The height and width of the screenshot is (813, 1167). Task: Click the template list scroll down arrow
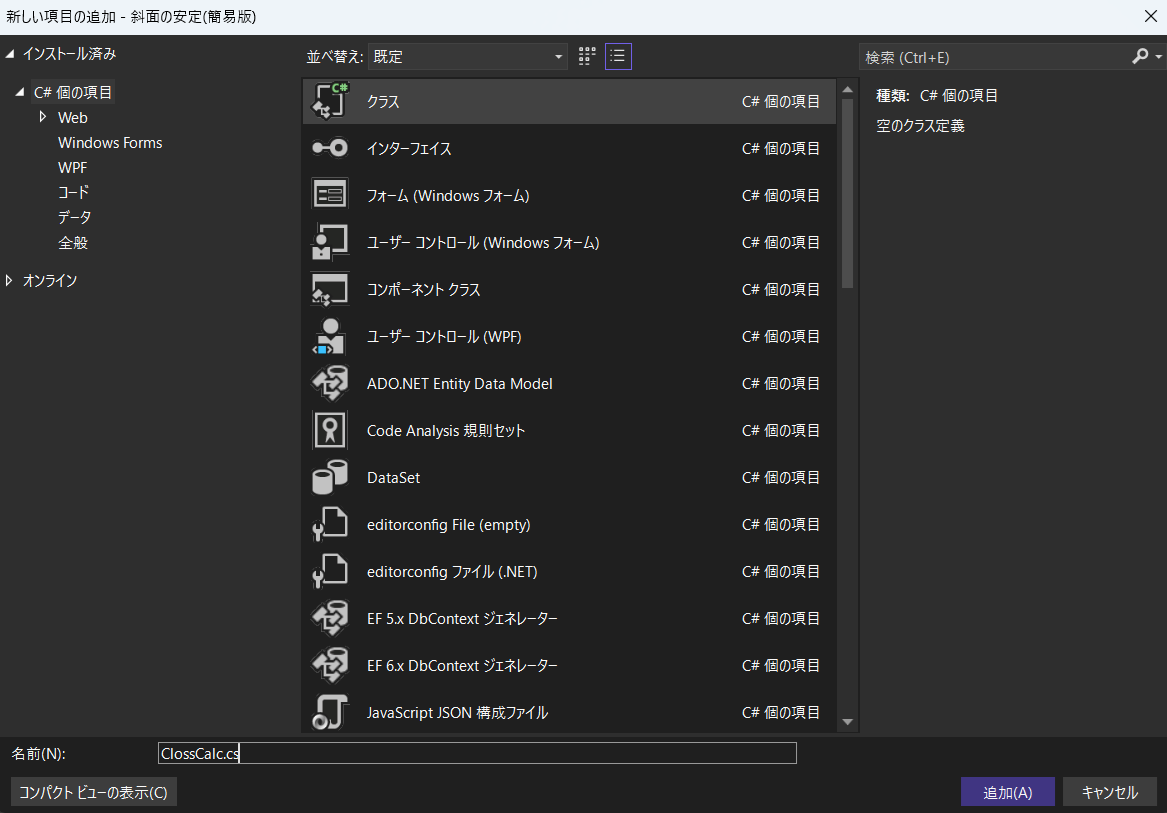(847, 721)
